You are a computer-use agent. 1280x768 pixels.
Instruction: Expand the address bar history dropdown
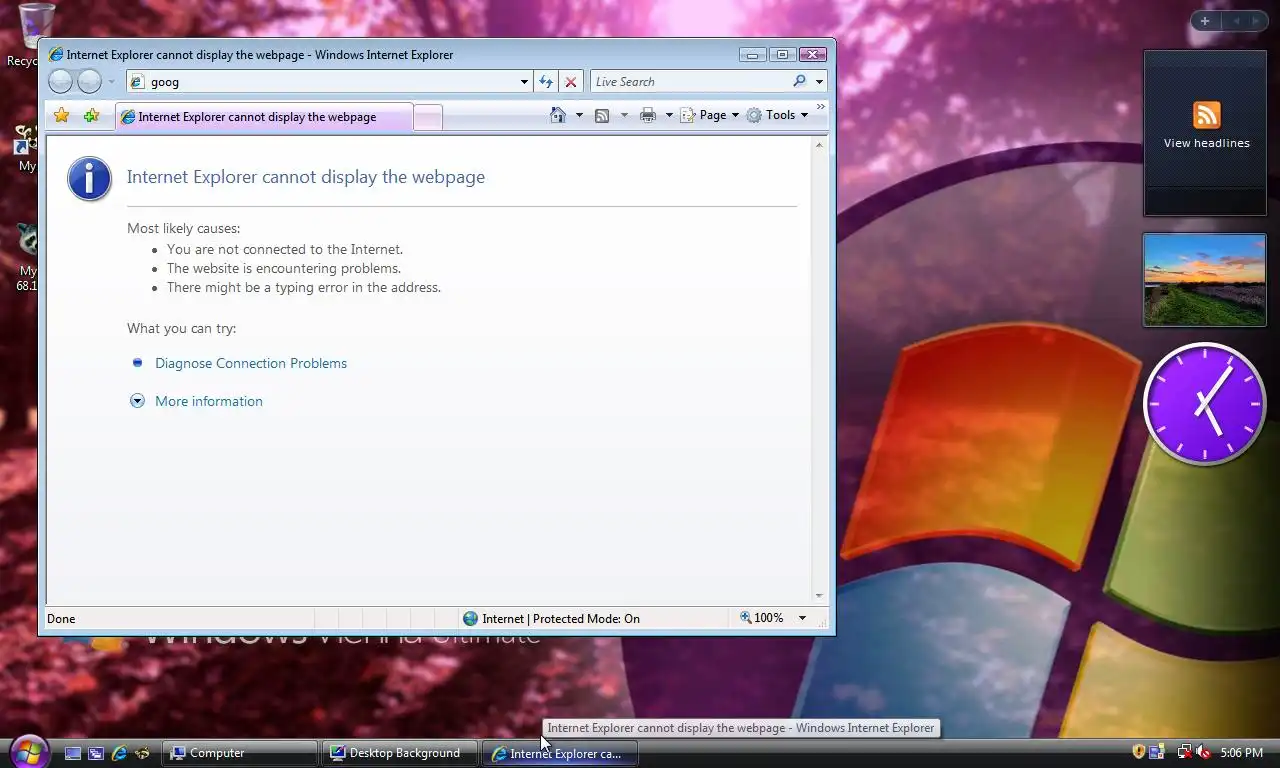pos(524,82)
